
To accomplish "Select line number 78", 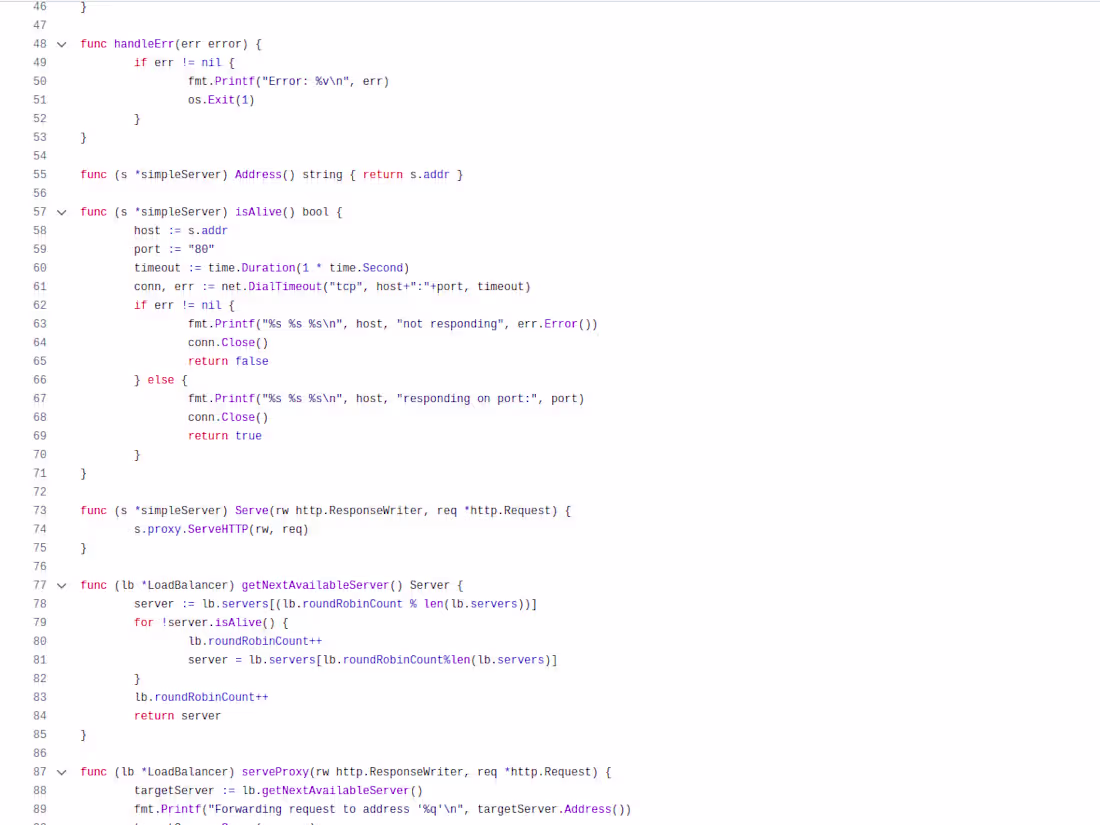I will click(x=40, y=603).
